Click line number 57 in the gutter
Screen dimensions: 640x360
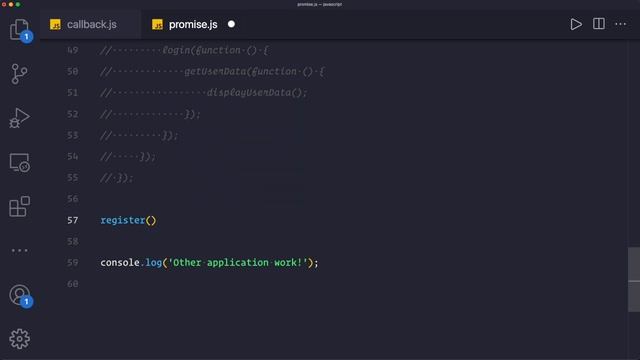point(73,220)
